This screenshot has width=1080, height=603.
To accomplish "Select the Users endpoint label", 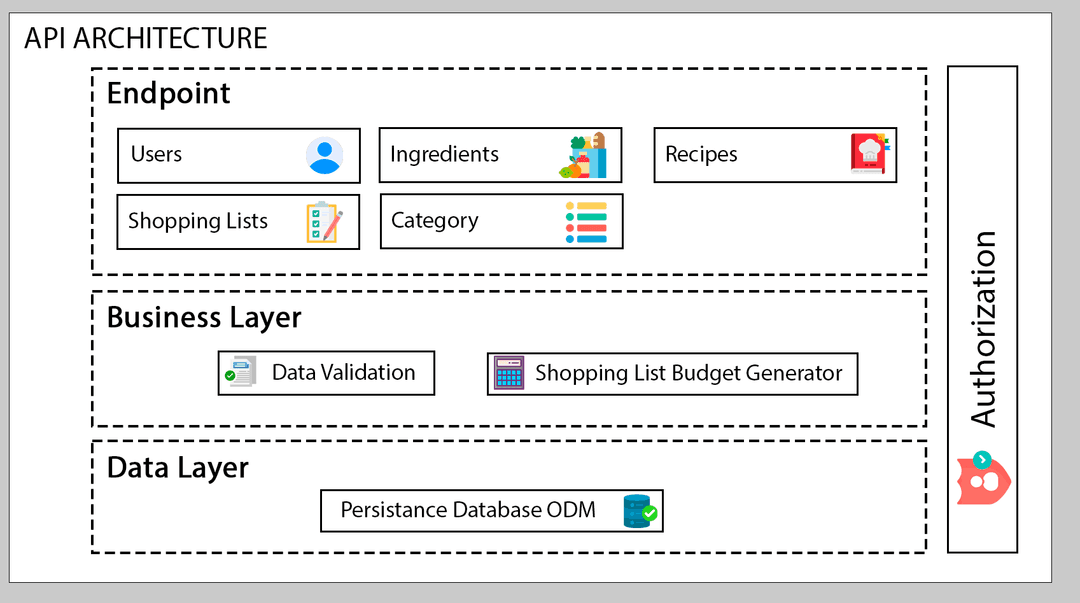I will coord(156,155).
